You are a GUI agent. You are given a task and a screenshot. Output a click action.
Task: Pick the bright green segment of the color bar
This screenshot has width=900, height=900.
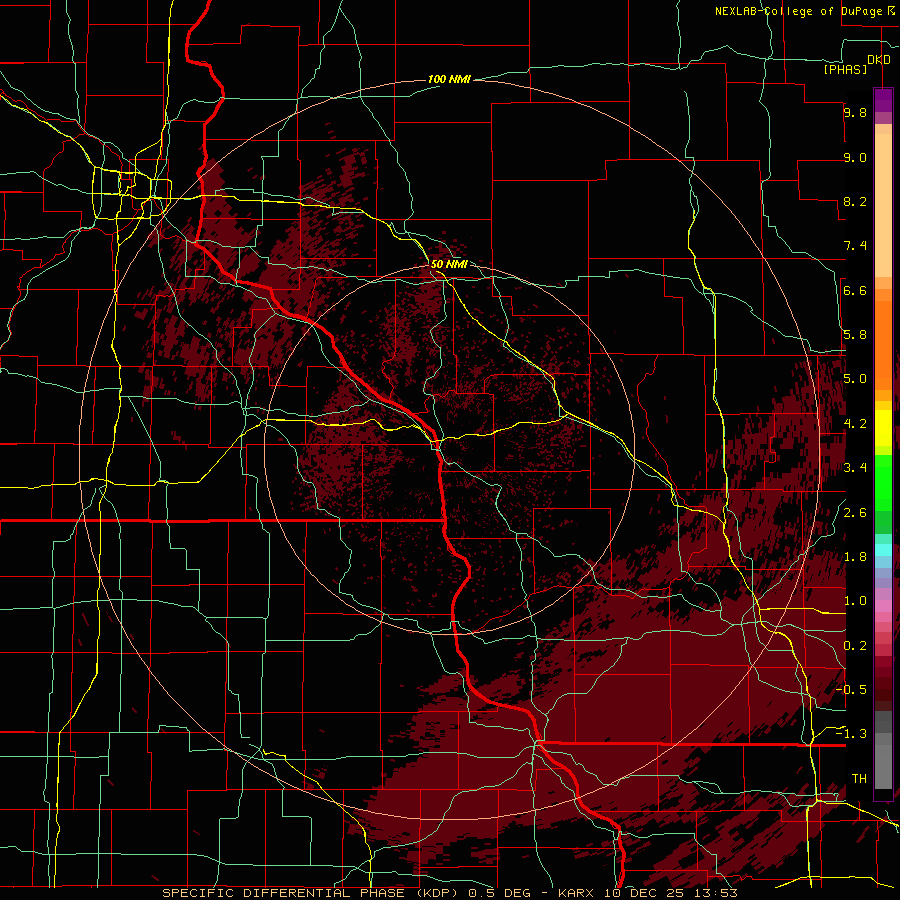pos(883,481)
